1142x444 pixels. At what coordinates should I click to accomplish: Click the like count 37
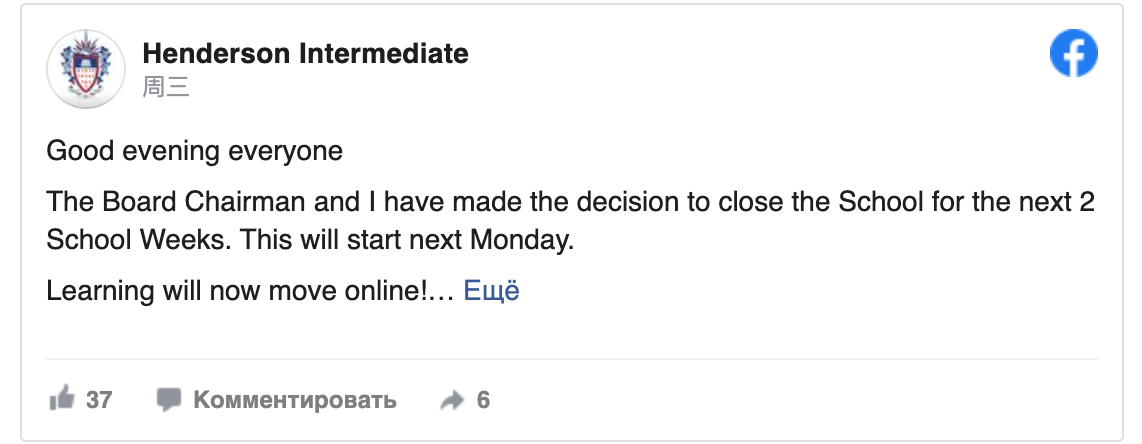click(99, 400)
